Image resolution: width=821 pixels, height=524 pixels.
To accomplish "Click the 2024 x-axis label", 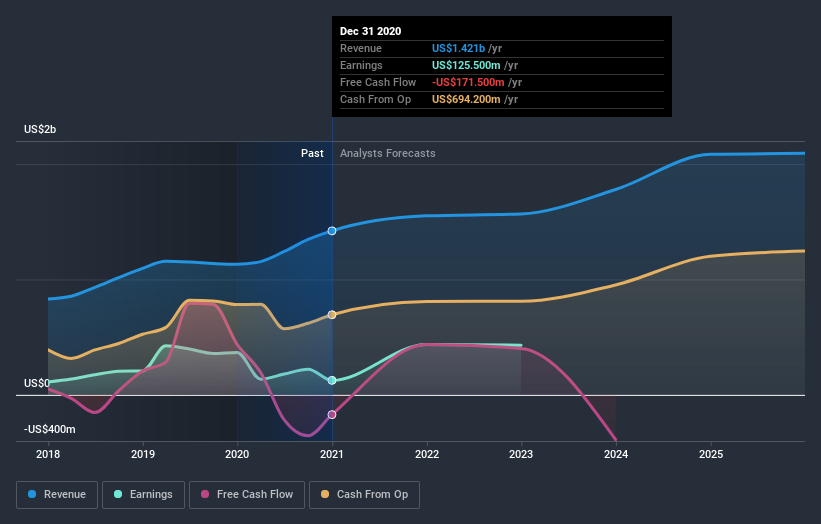I will 616,454.
